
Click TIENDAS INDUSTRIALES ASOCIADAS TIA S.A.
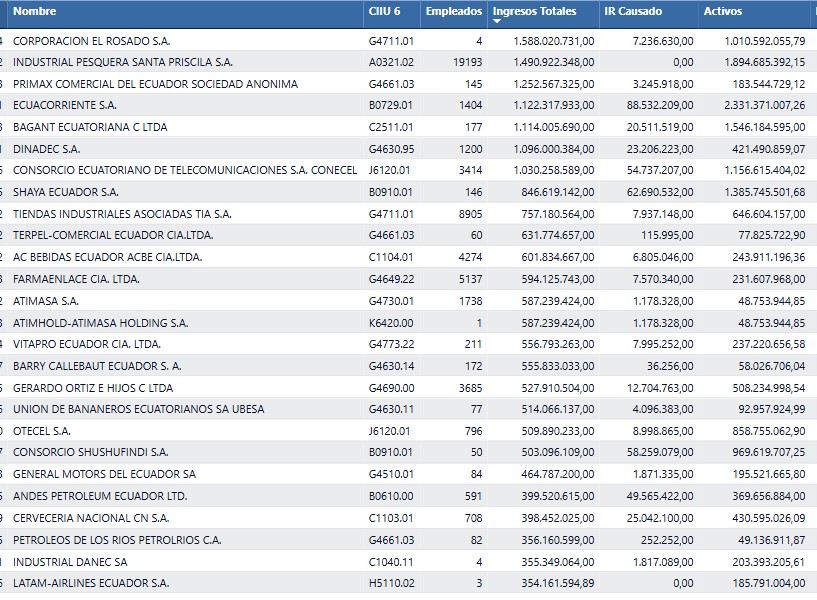(x=122, y=214)
